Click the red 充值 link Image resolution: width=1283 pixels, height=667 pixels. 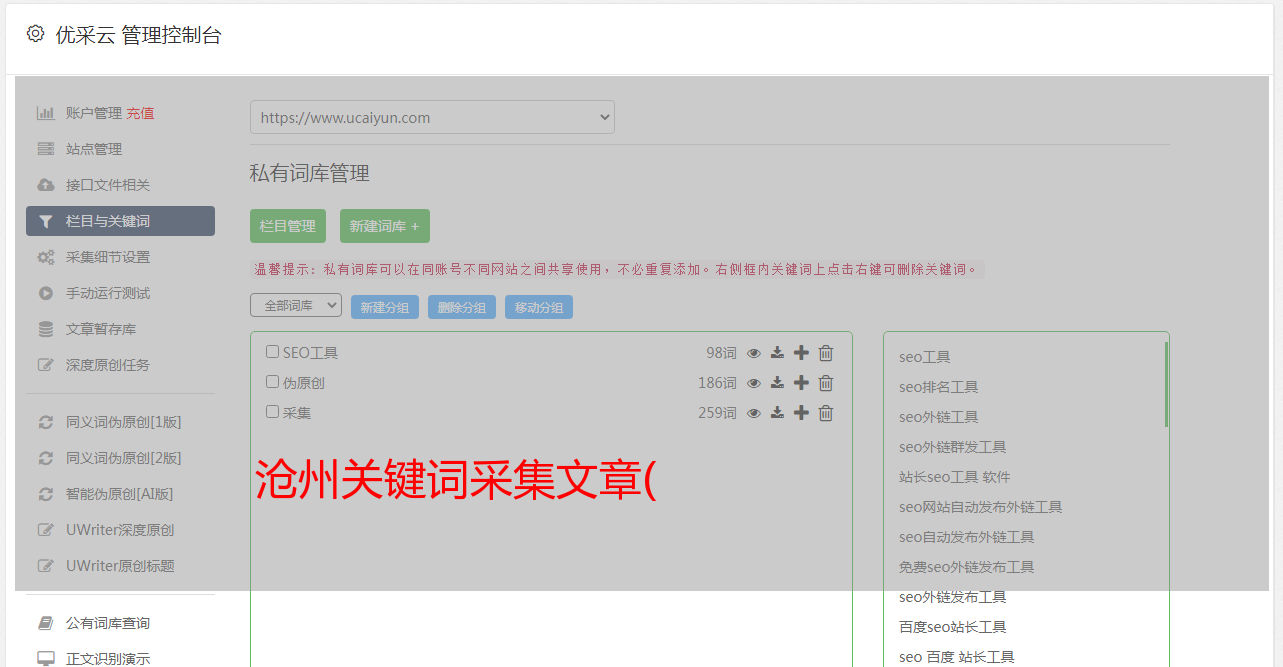tap(140, 113)
